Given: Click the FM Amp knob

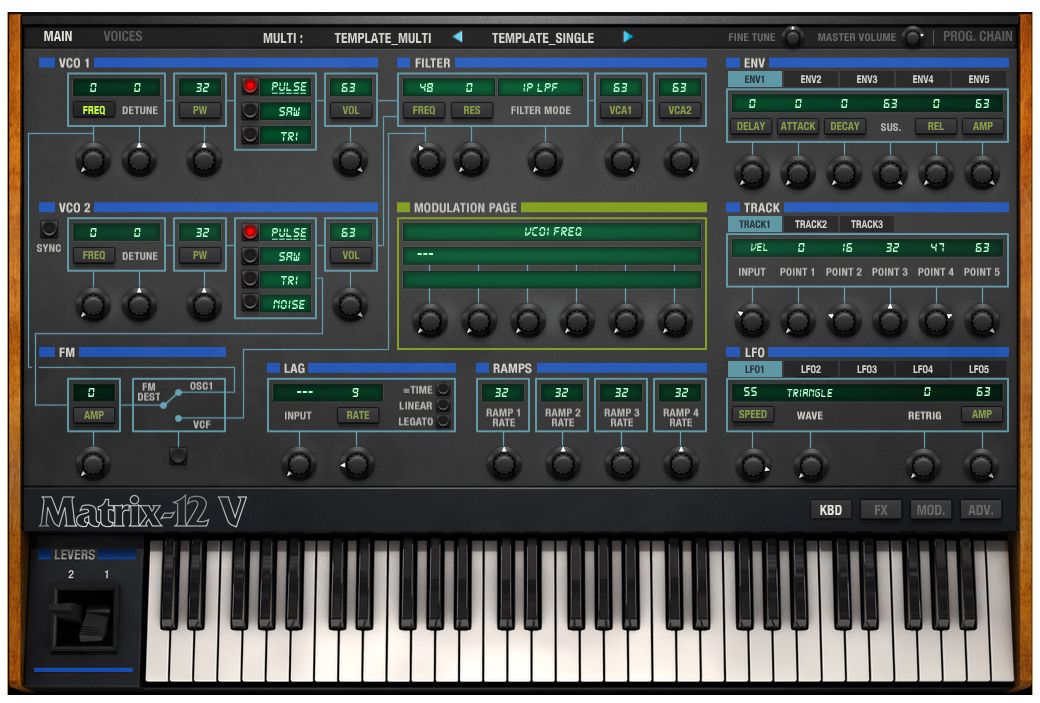Looking at the screenshot, I should tap(93, 464).
